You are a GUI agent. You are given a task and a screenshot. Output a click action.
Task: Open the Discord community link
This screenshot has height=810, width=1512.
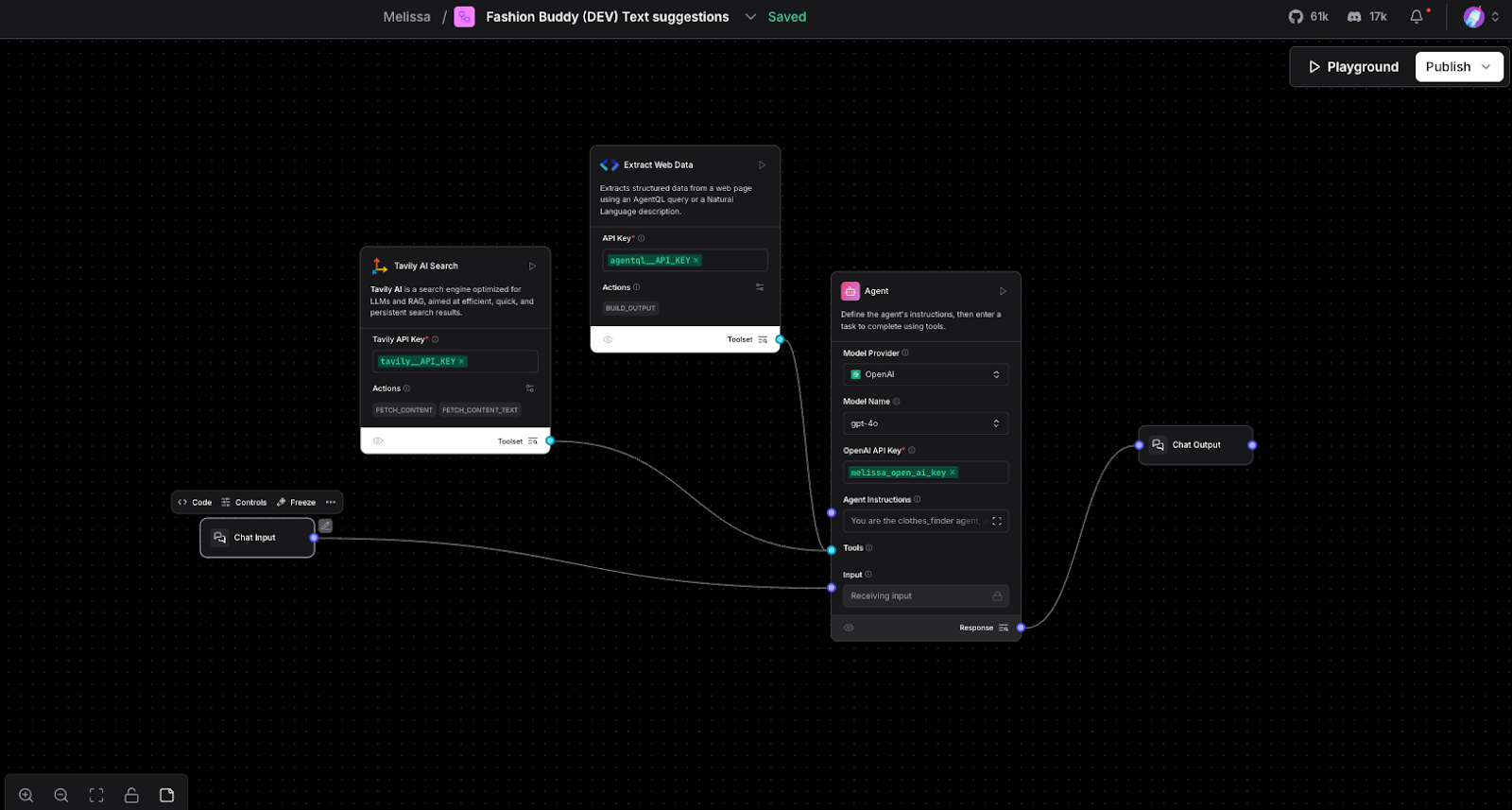[1366, 16]
